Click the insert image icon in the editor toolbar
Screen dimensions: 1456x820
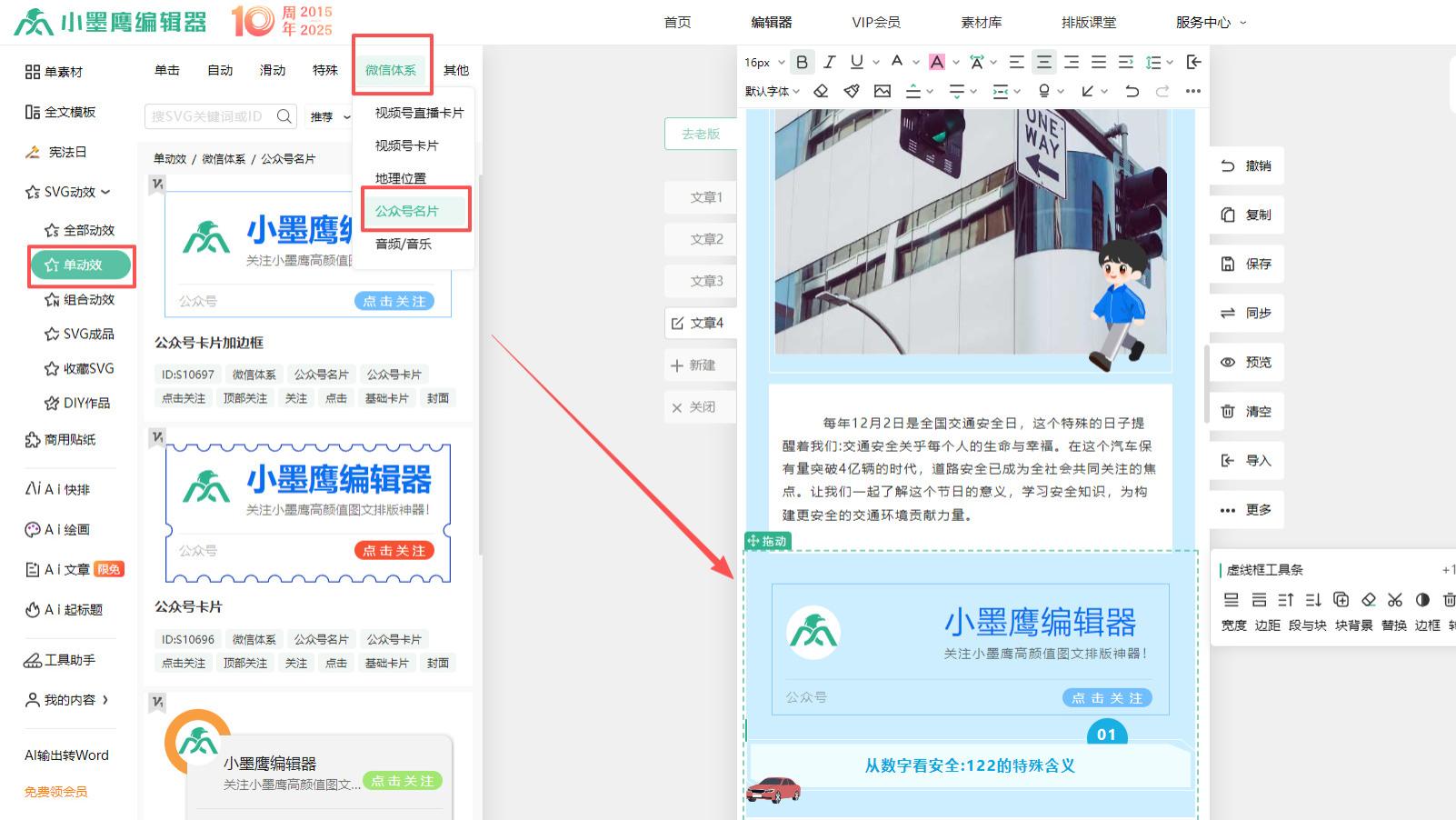pyautogui.click(x=882, y=91)
